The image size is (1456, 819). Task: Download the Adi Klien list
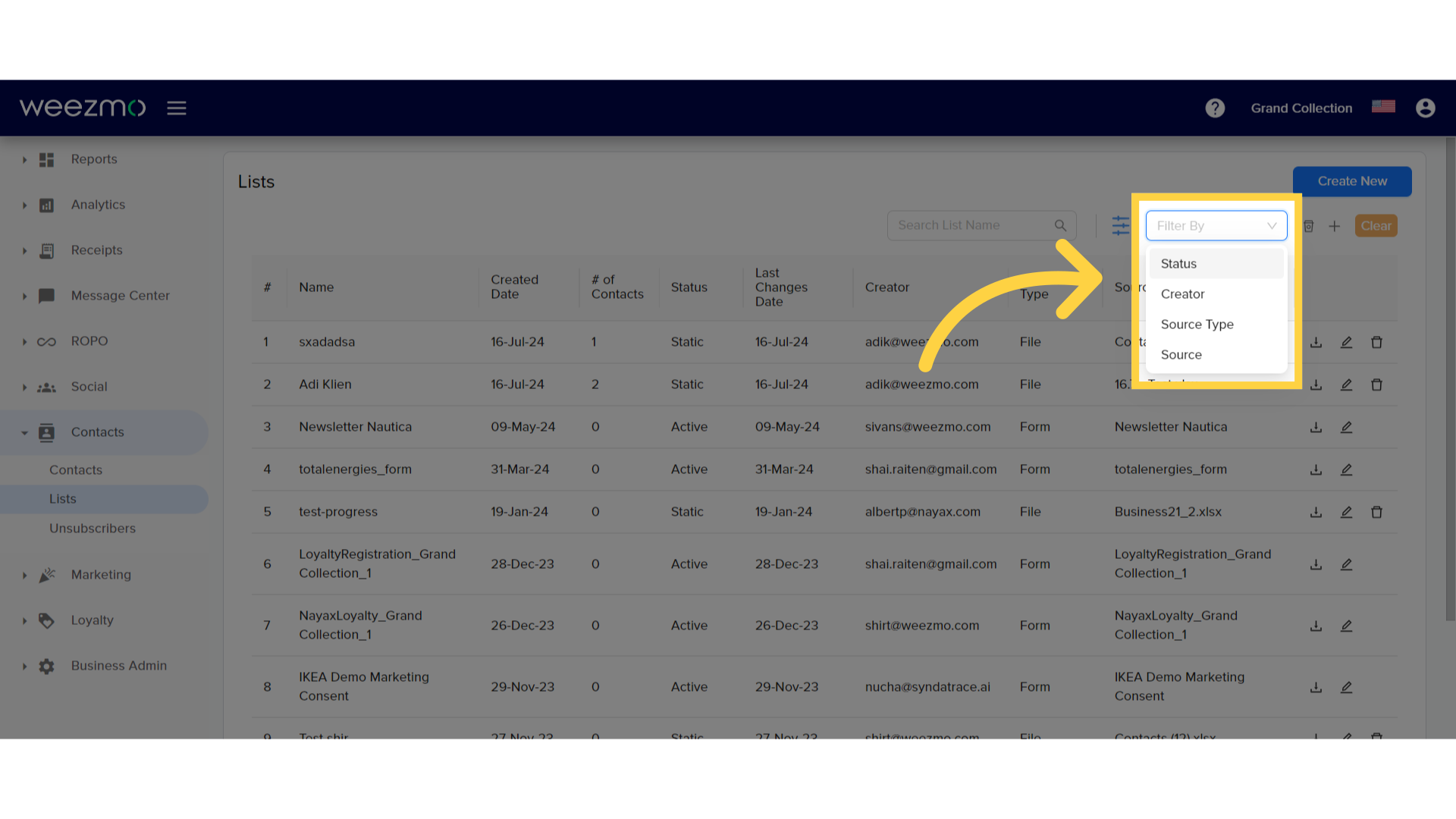1316,385
